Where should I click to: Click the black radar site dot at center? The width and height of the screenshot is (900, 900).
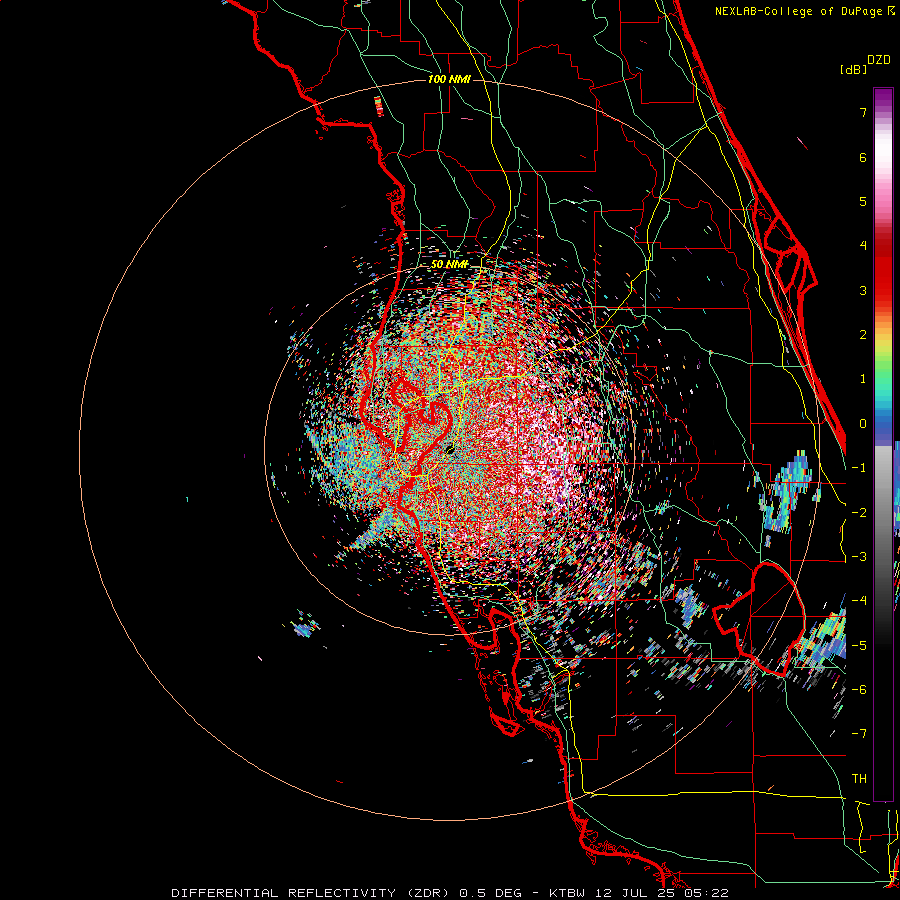pos(450,450)
